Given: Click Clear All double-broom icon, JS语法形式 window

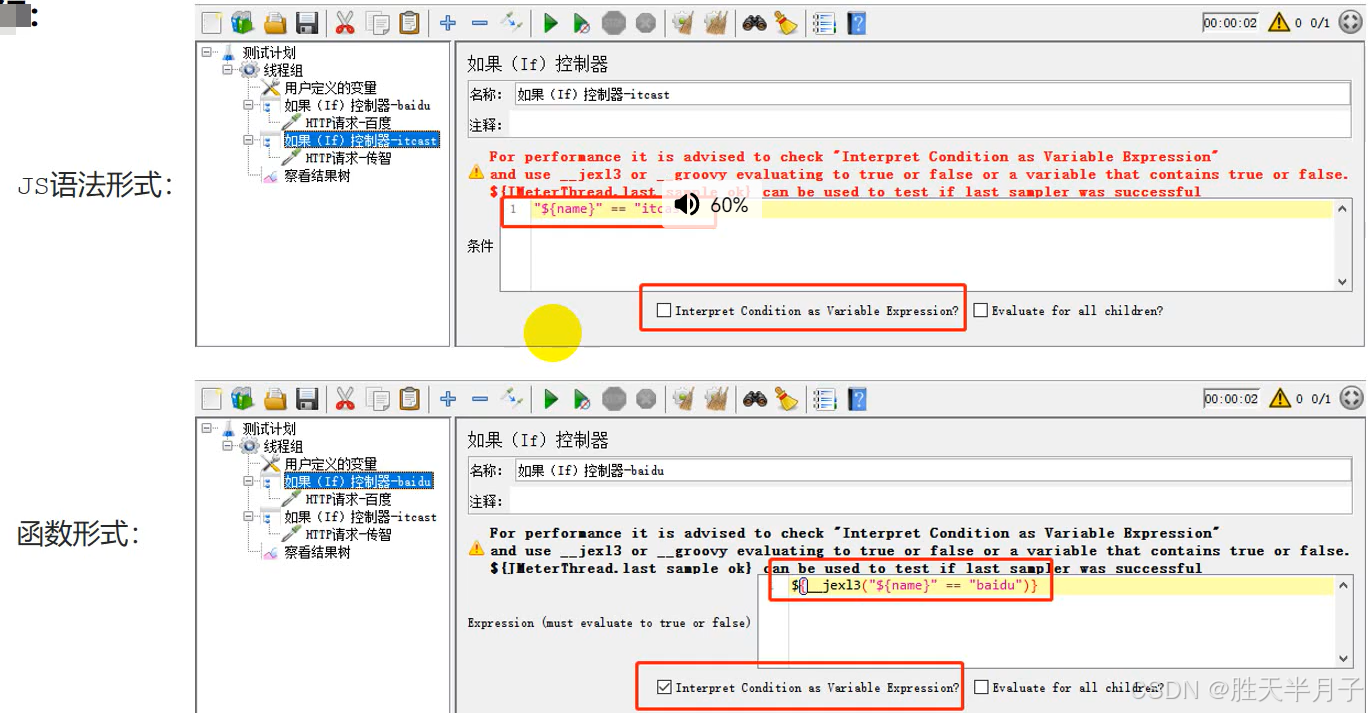Looking at the screenshot, I should pos(715,23).
